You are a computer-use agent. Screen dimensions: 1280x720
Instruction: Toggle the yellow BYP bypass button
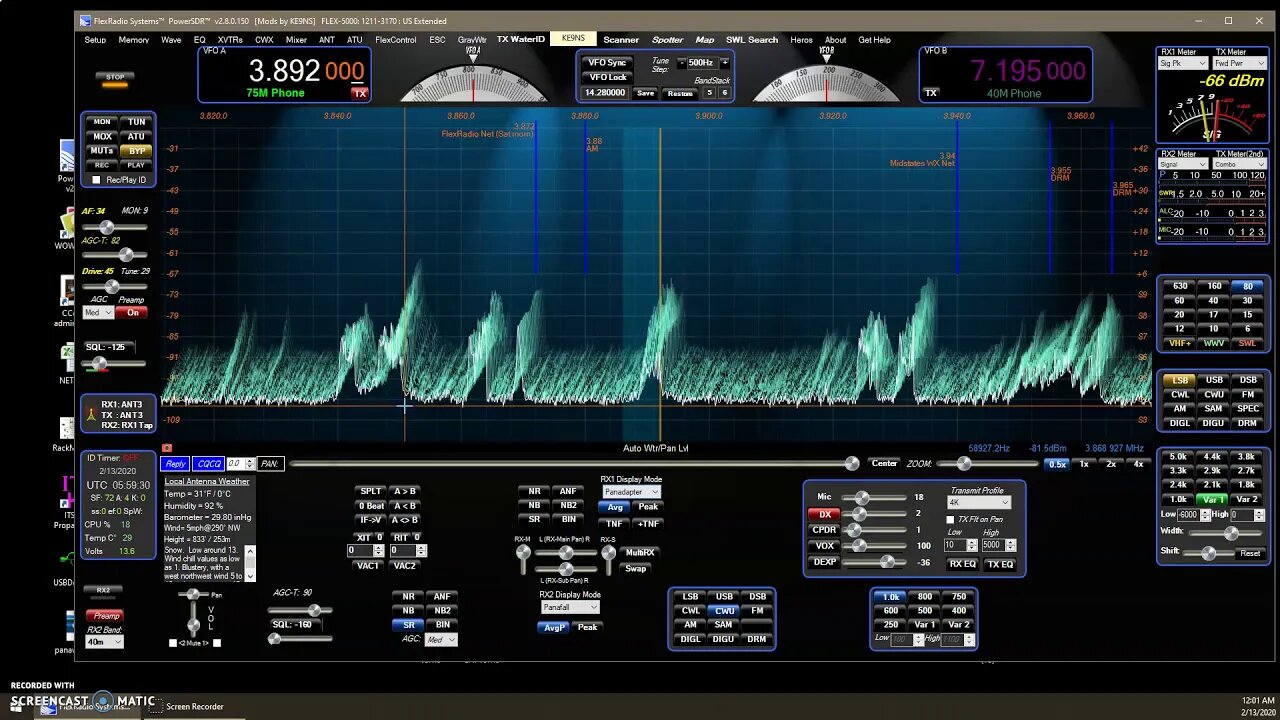point(136,150)
